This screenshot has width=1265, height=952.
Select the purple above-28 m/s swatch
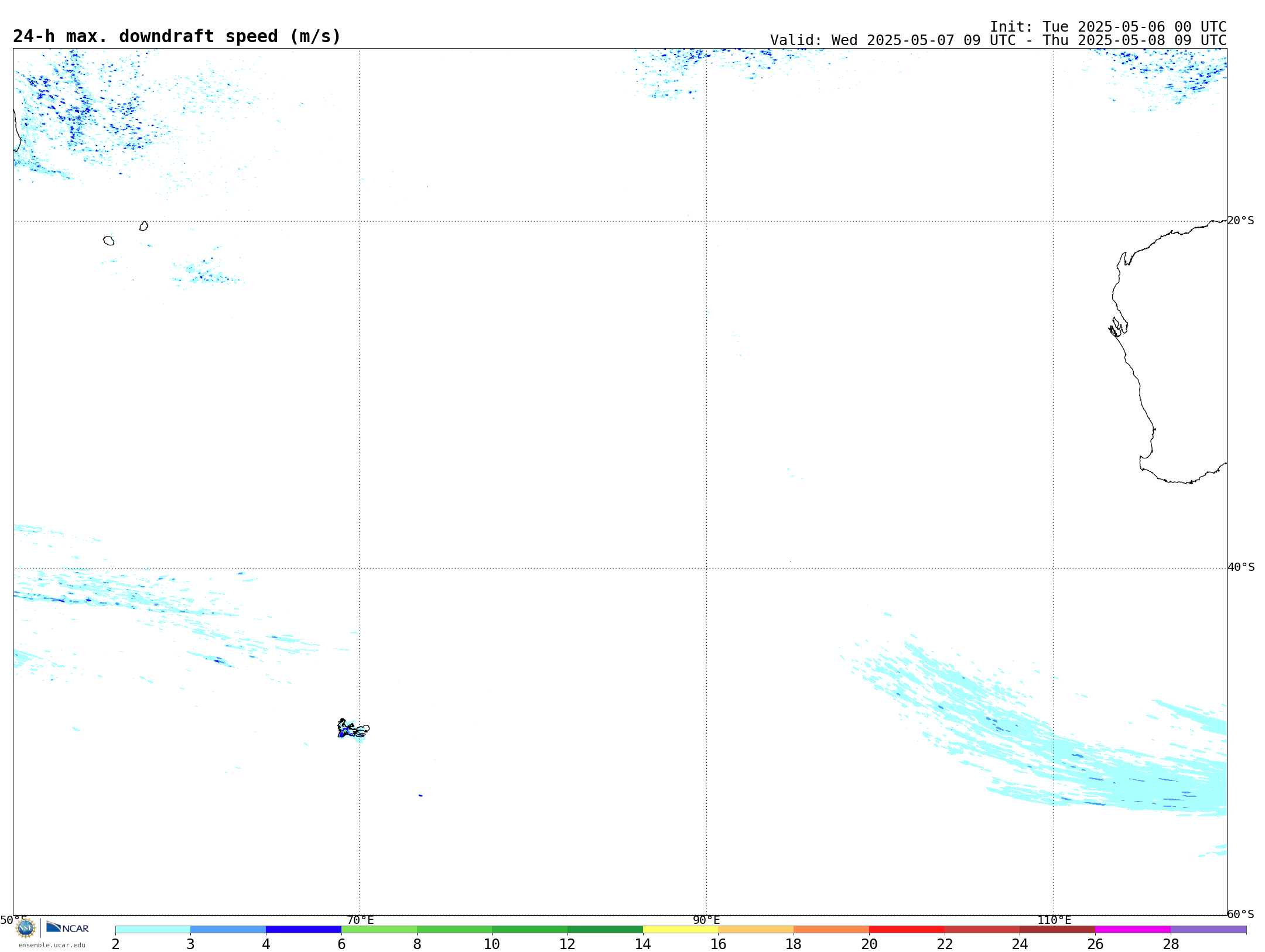(1208, 930)
